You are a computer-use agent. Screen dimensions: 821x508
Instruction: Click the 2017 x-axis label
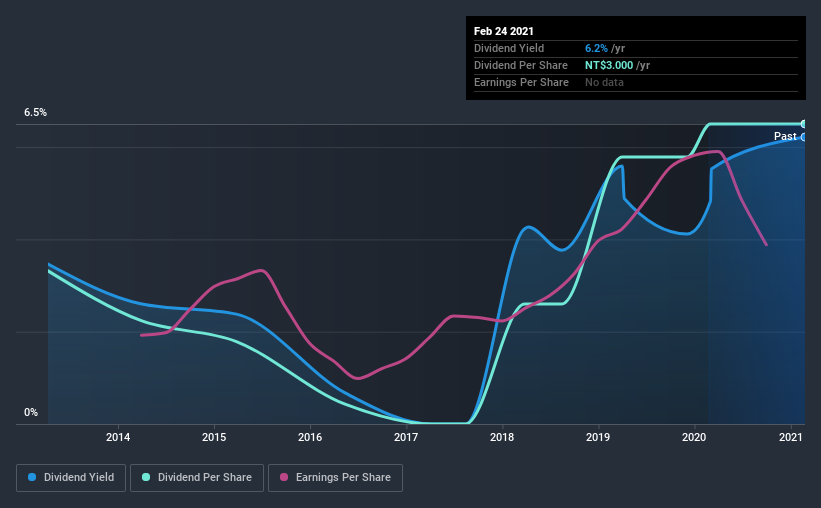click(406, 437)
